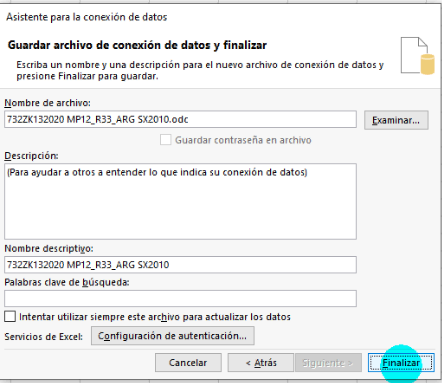Click the 'Descripción:' label

tap(31, 156)
